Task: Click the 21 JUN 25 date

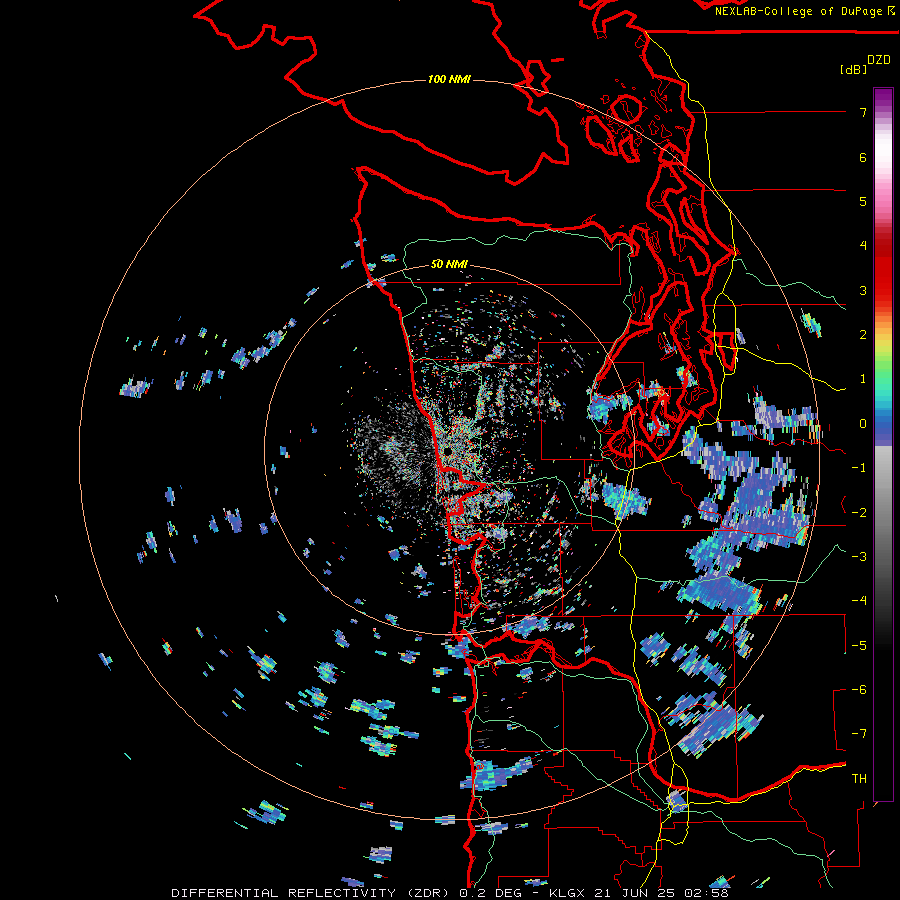Action: [x=635, y=893]
